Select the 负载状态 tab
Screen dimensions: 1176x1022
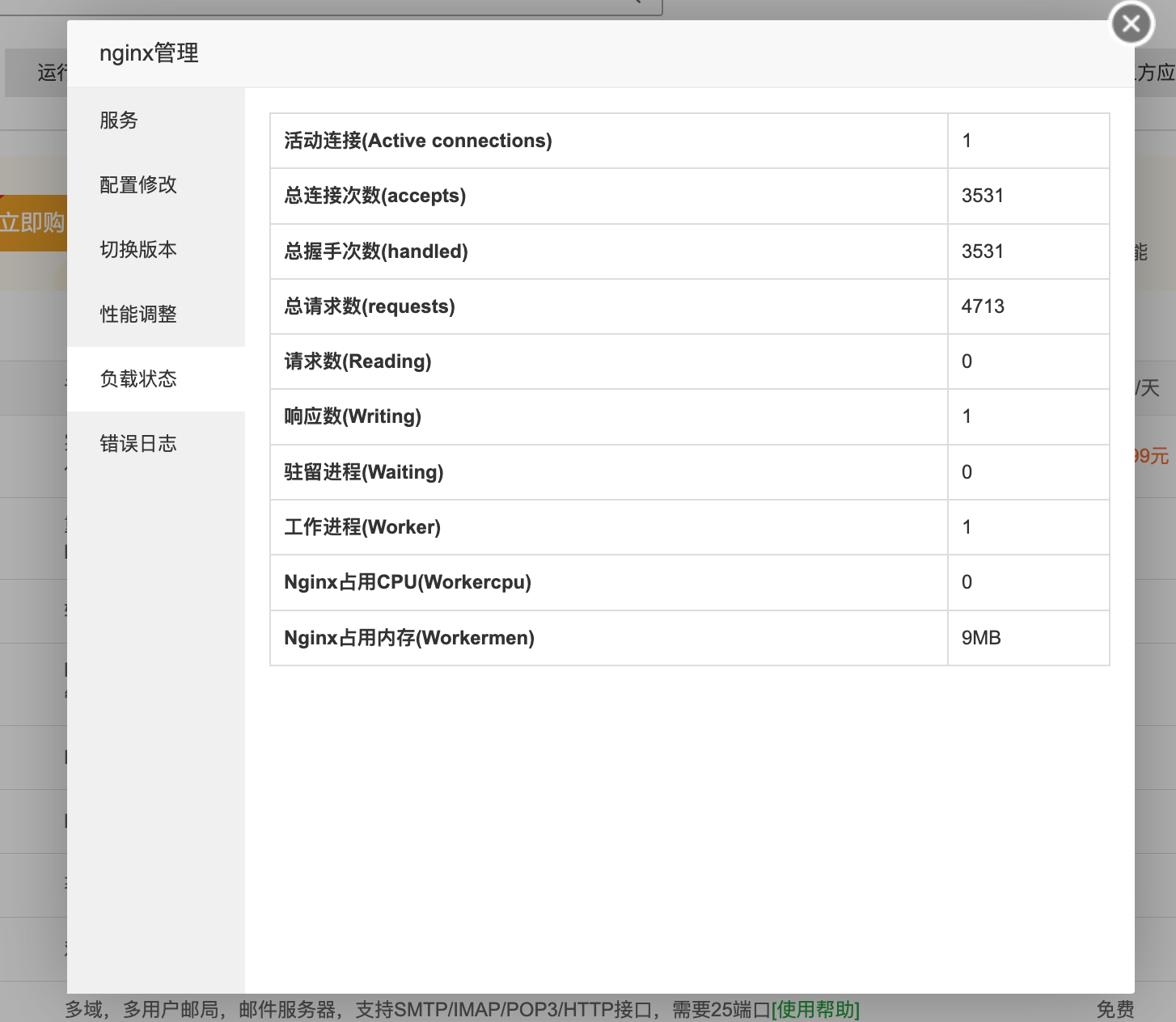156,379
